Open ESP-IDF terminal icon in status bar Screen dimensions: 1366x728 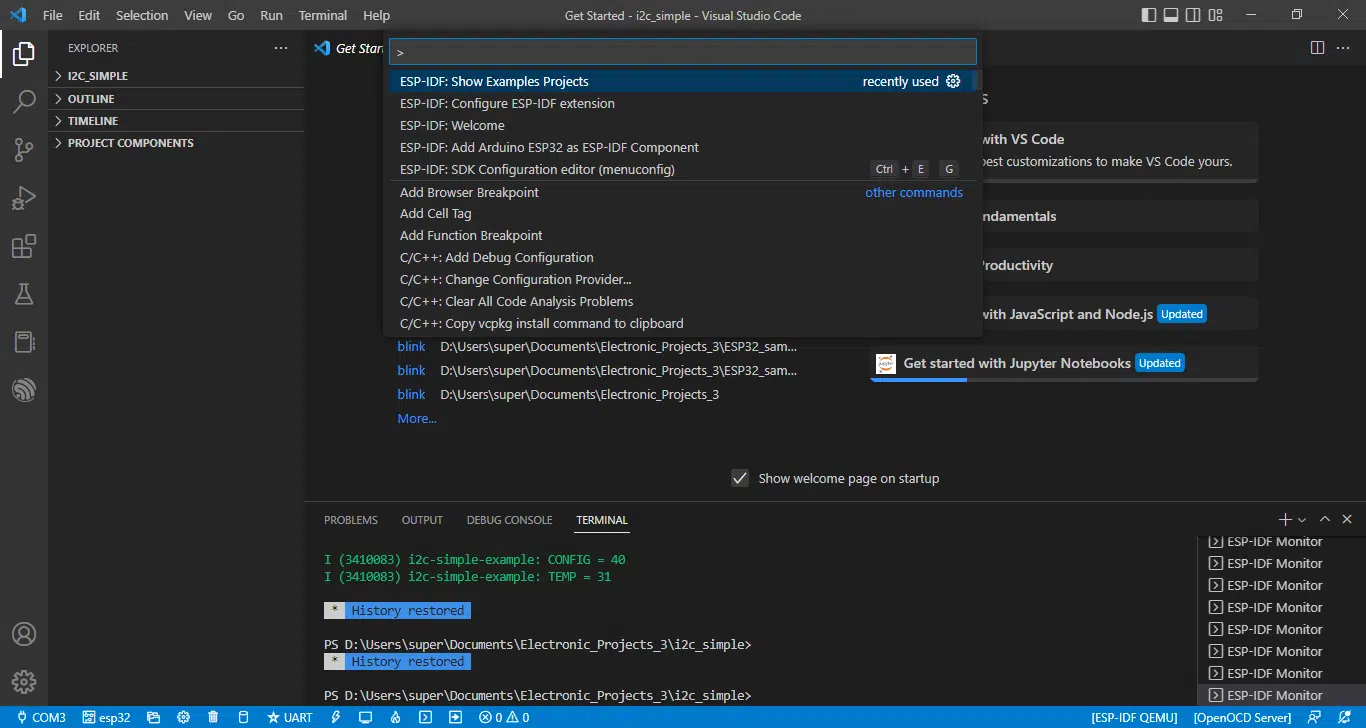[426, 717]
